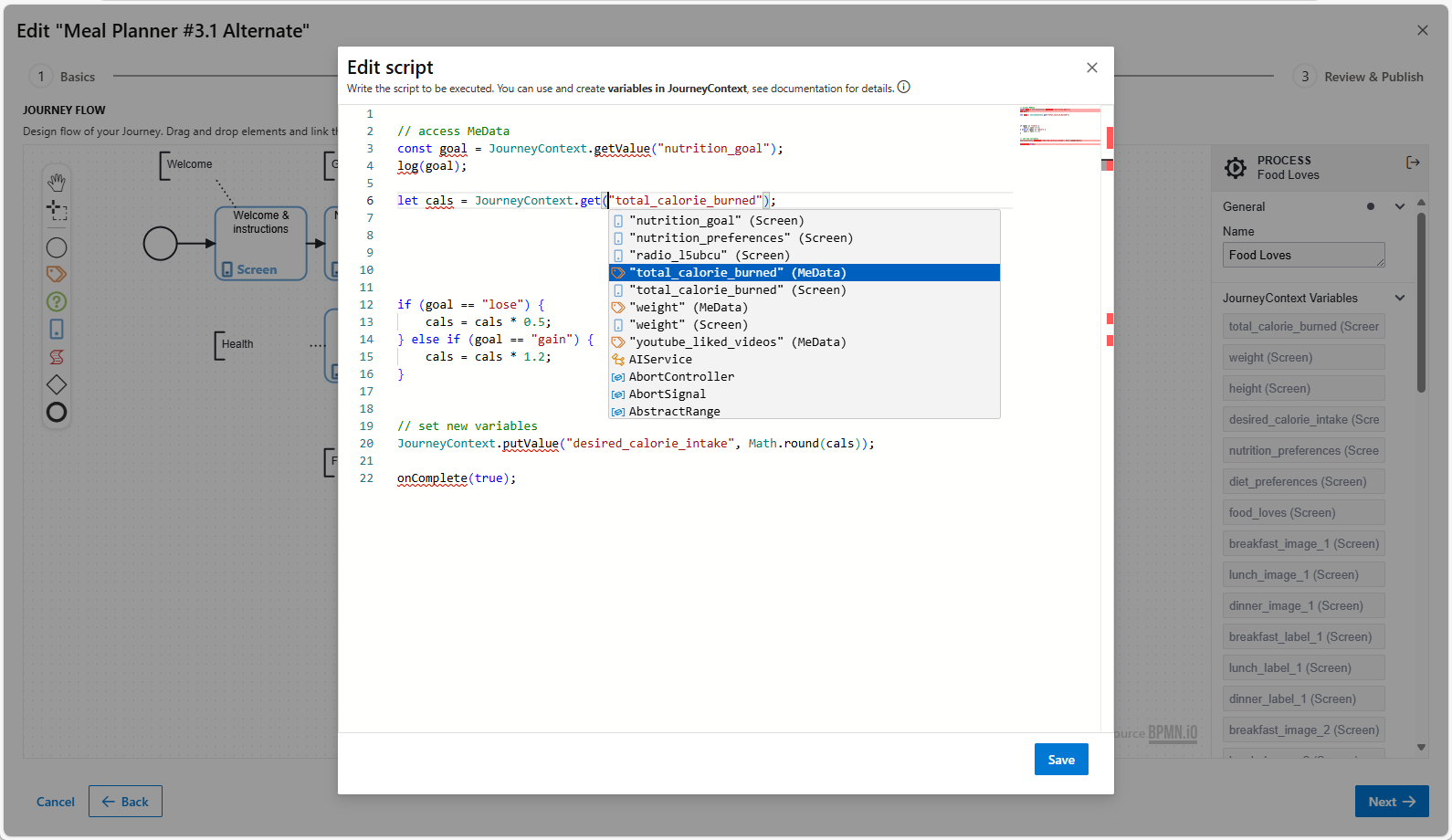Pick "nutrition_preferences" (Screen) suggestion
This screenshot has height=840, width=1452.
pos(805,237)
